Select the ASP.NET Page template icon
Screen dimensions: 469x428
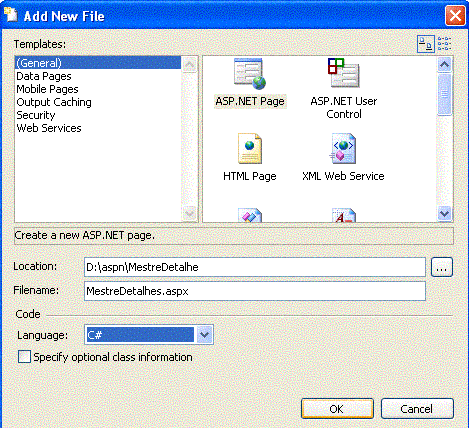(250, 74)
